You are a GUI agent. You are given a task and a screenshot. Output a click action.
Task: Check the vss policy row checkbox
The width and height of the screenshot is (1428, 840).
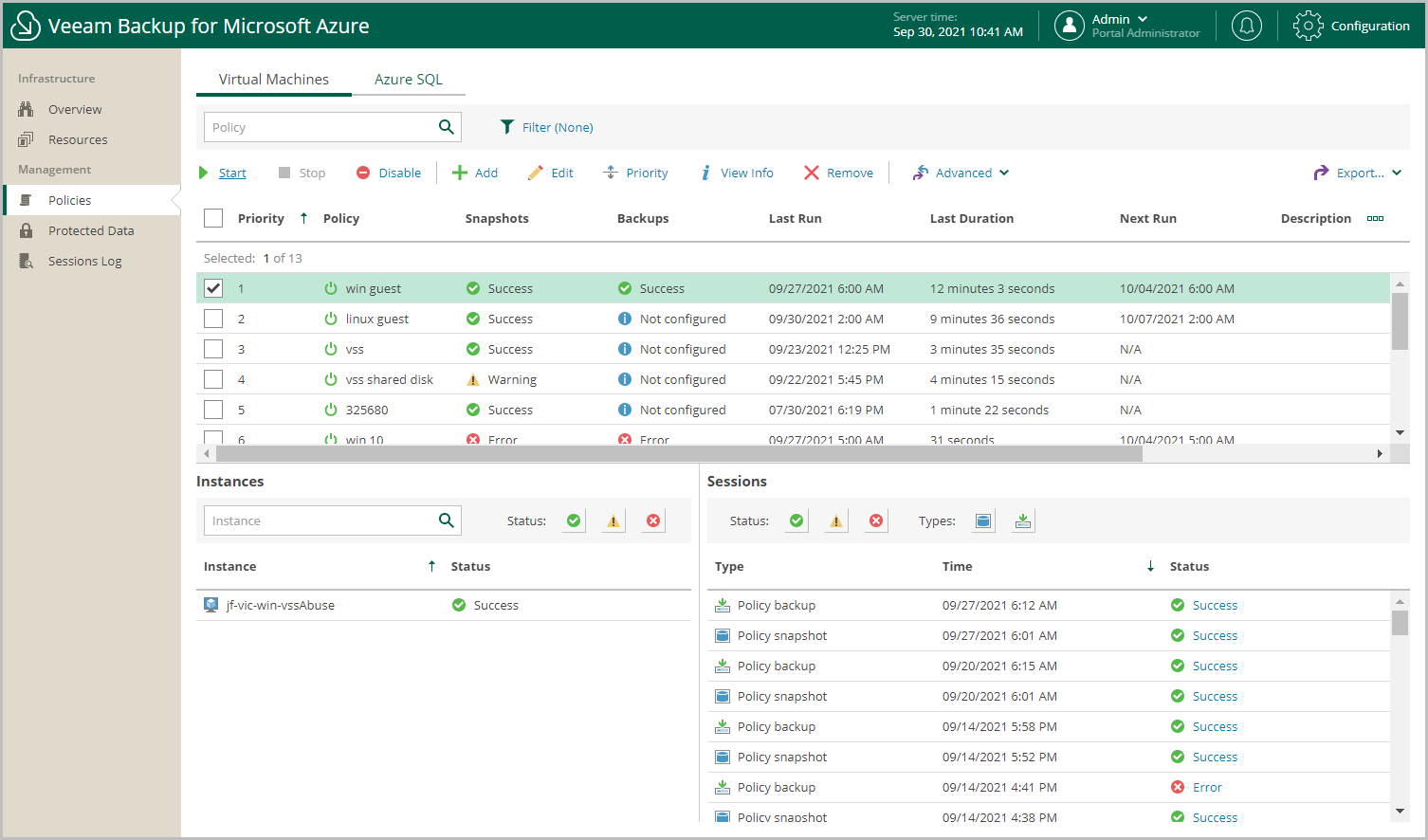(x=213, y=349)
